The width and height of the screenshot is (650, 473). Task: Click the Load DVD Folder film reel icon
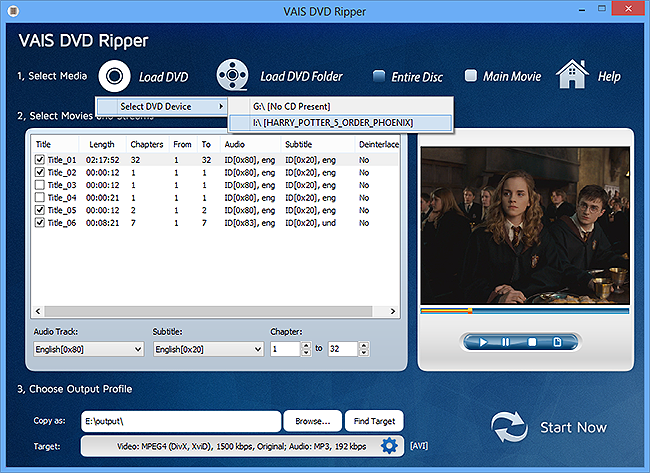[x=232, y=75]
